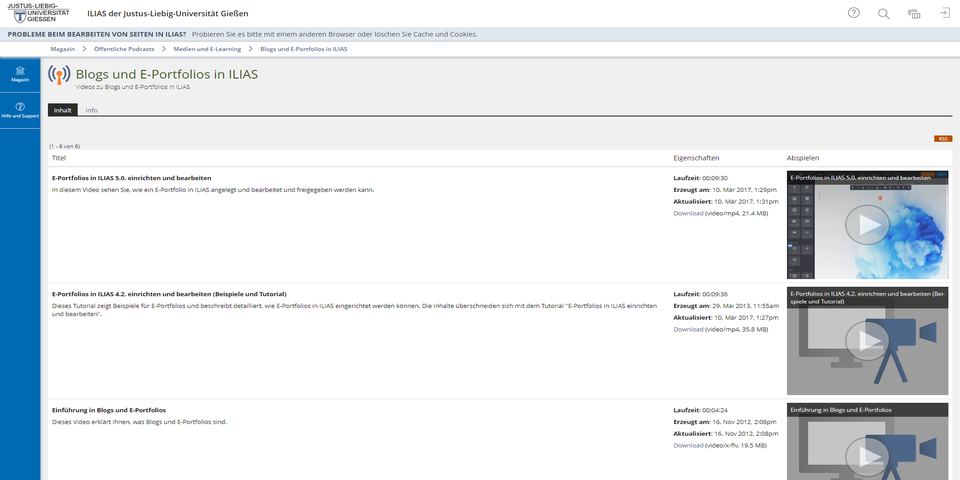Click title 'Einführung in Blogs und E-Portfolios'
Viewport: 960px width, 480px height.
tap(109, 410)
